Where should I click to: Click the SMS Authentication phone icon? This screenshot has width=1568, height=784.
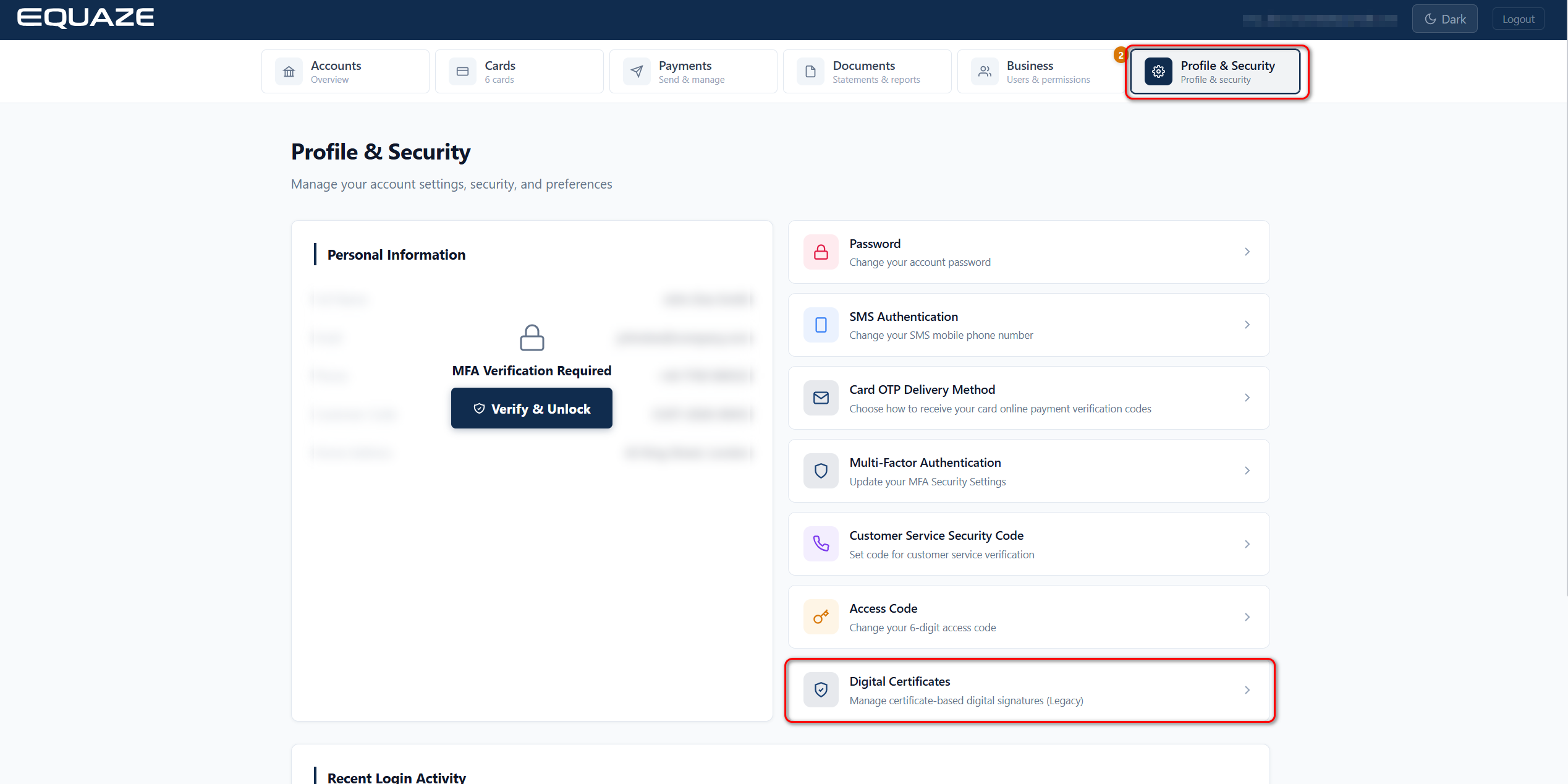pyautogui.click(x=821, y=325)
